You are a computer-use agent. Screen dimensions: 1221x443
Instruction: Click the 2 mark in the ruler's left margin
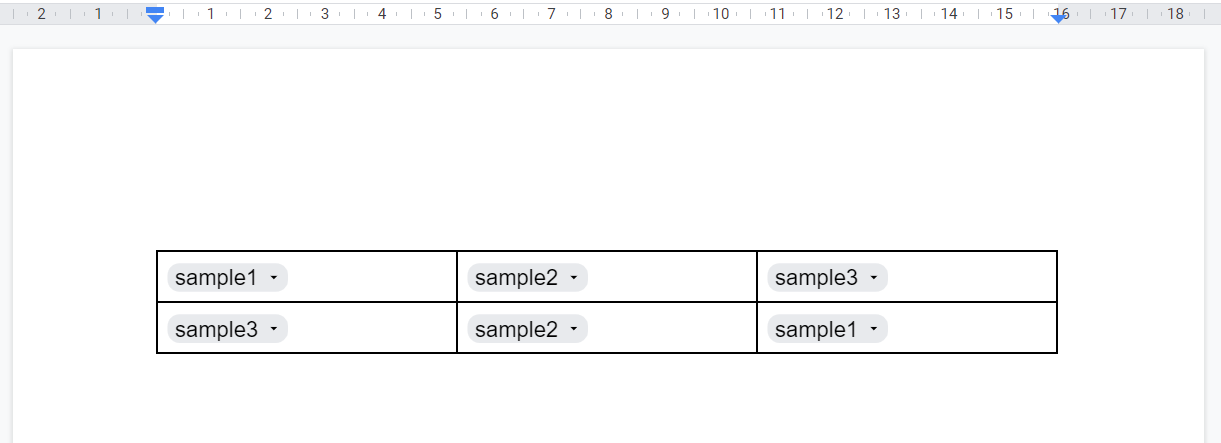(x=41, y=14)
